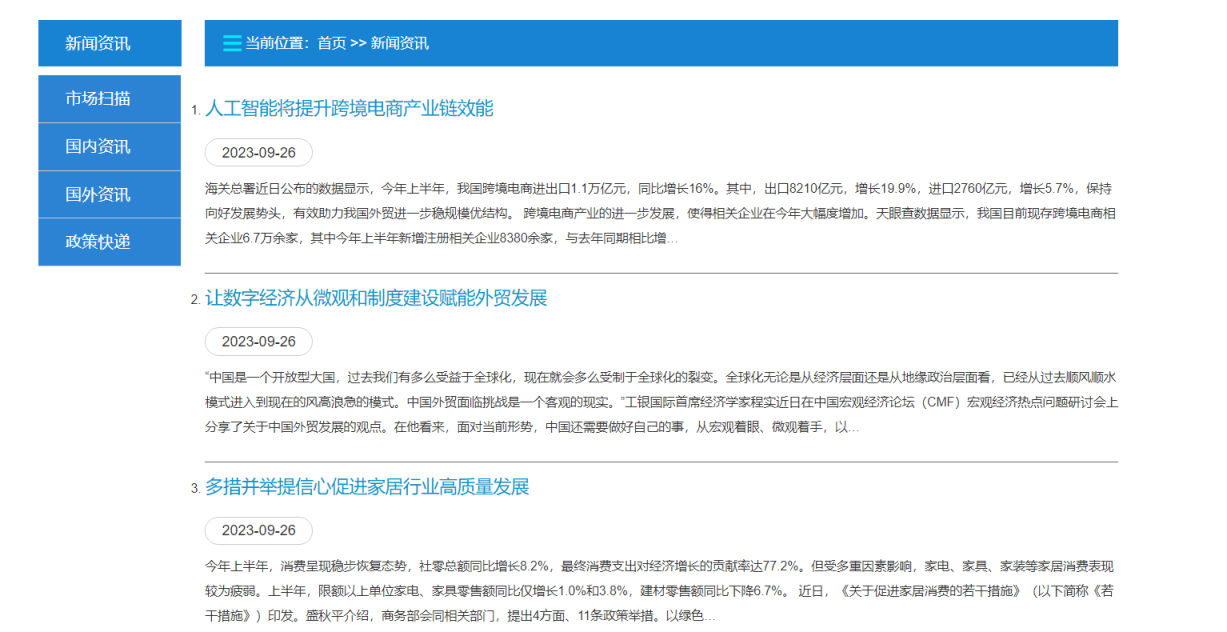This screenshot has width=1227, height=632.
Task: Click the three-line menu icon beside 当前位置
Action: point(231,43)
